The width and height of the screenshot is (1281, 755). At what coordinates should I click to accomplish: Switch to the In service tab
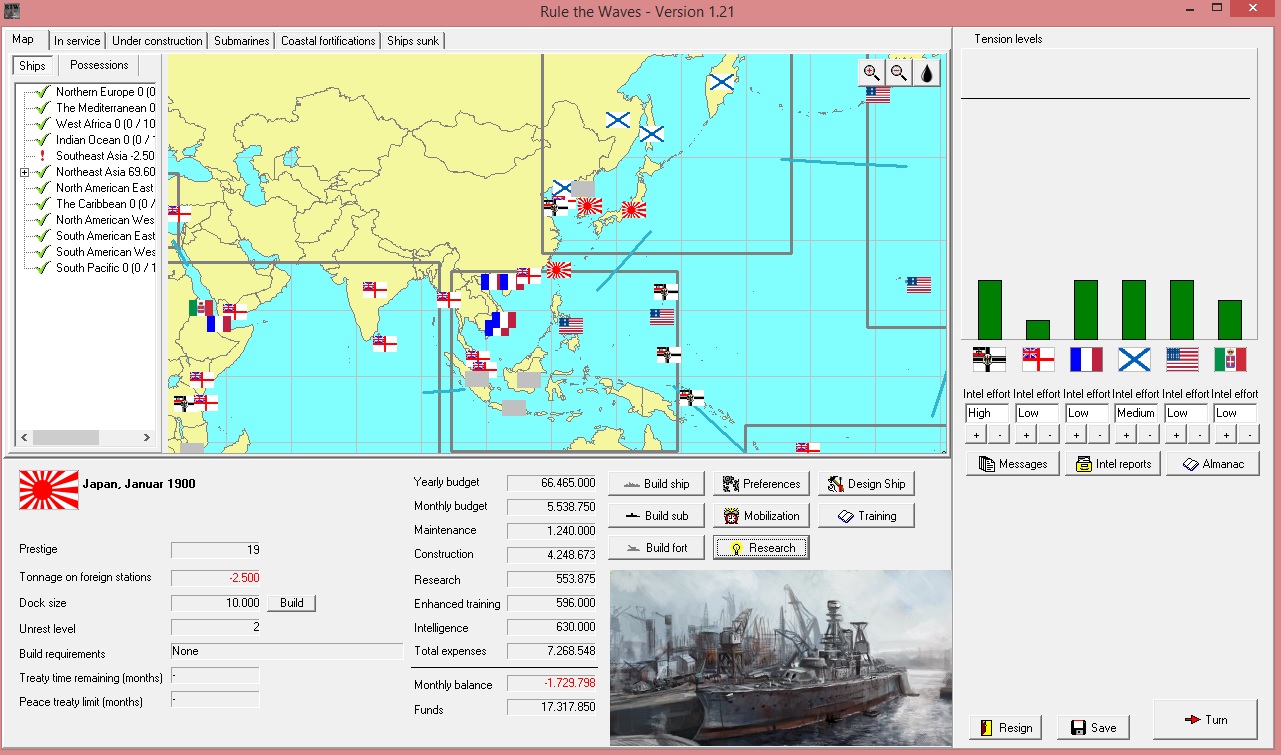77,41
